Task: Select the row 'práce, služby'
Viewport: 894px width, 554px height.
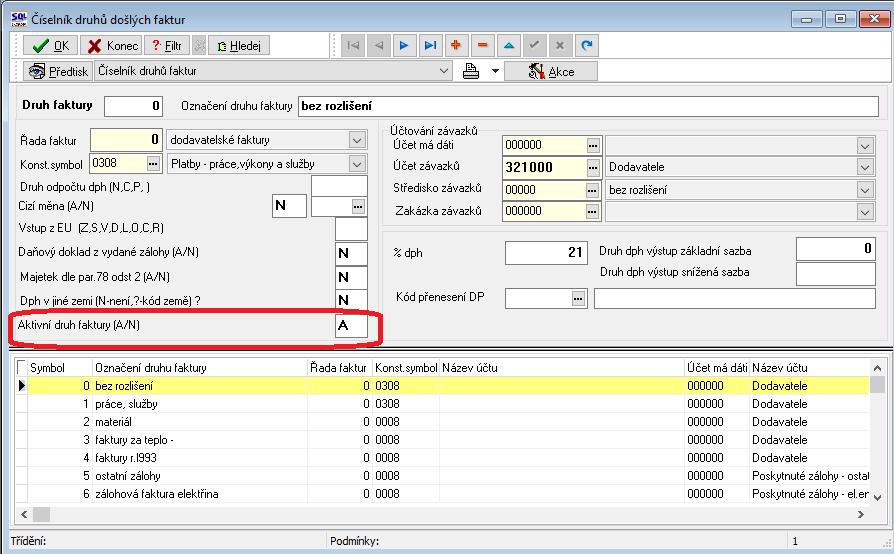Action: [448, 404]
